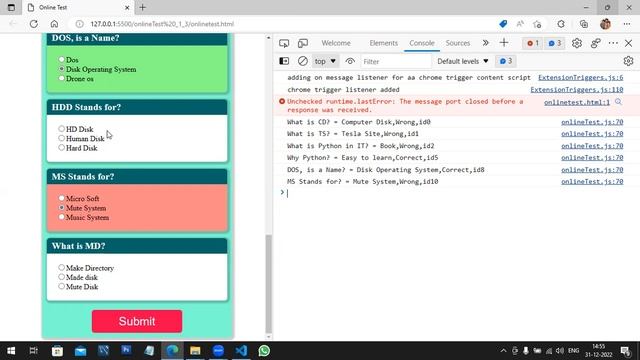The image size is (640, 360).
Task: Show console sidebar toggle icon
Action: (284, 61)
